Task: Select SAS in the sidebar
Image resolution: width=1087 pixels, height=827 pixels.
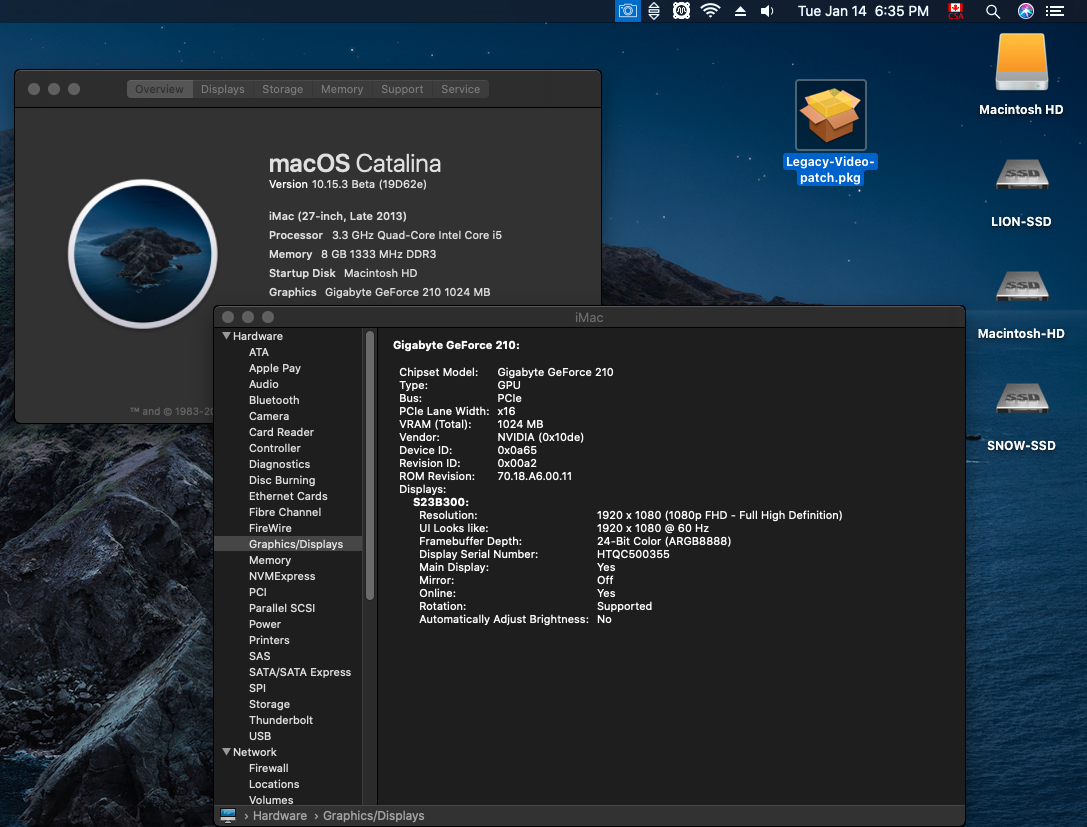Action: (259, 656)
